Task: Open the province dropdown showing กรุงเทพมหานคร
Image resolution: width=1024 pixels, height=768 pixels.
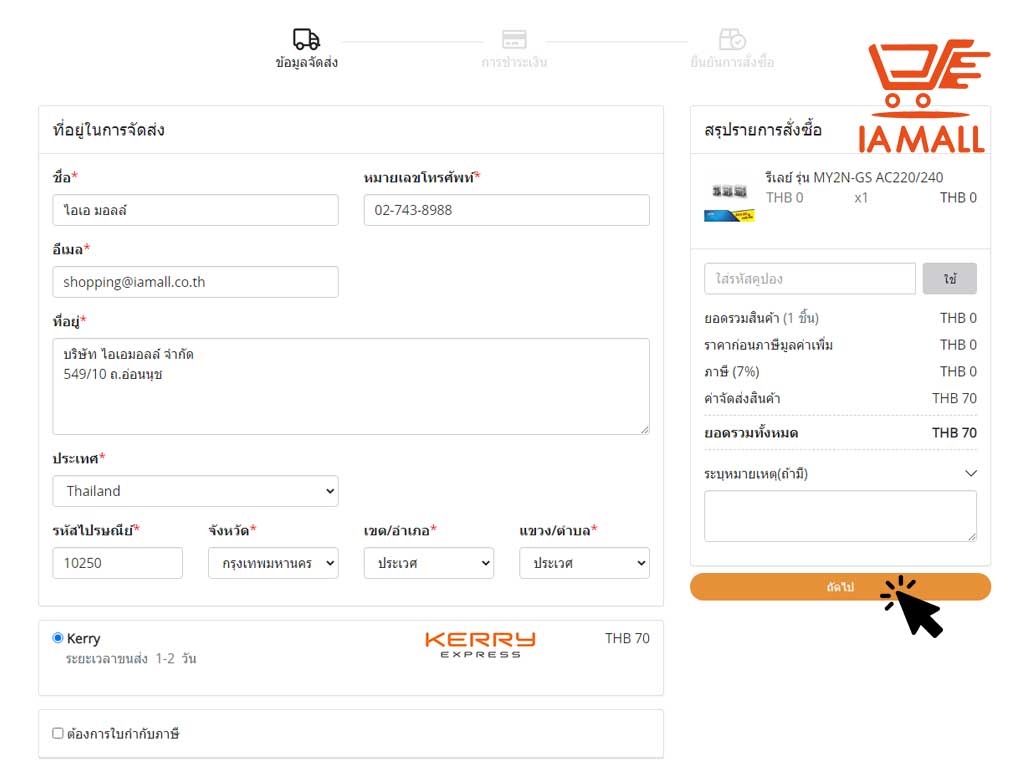Action: click(x=273, y=563)
